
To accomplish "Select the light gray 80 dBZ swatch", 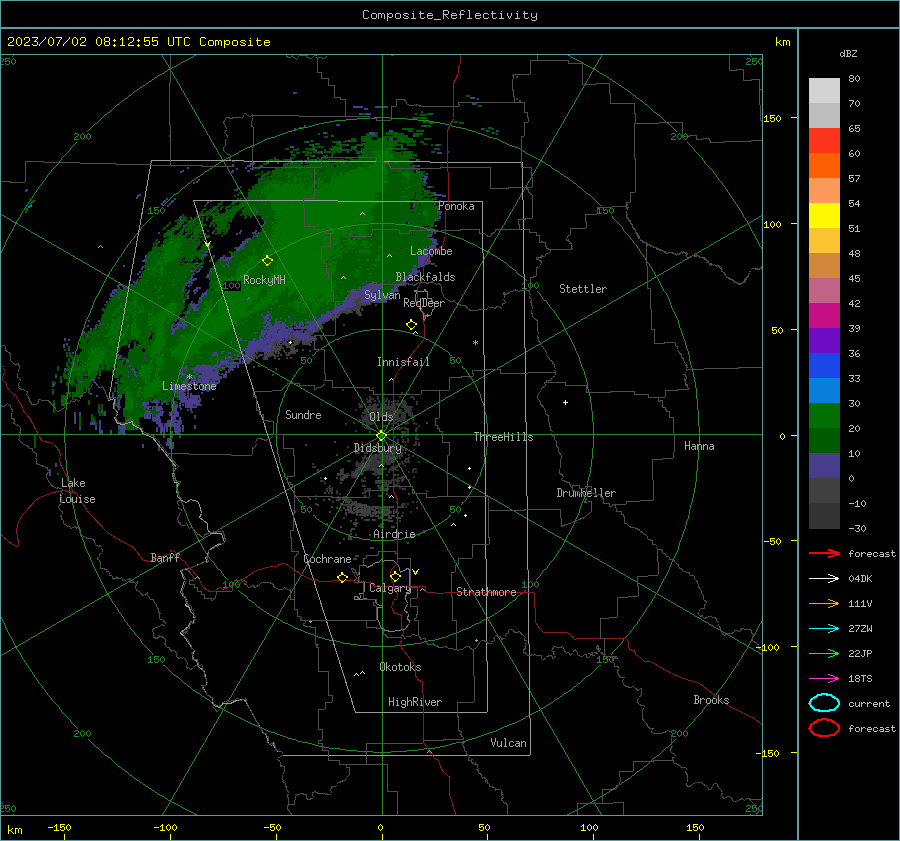I will point(824,90).
